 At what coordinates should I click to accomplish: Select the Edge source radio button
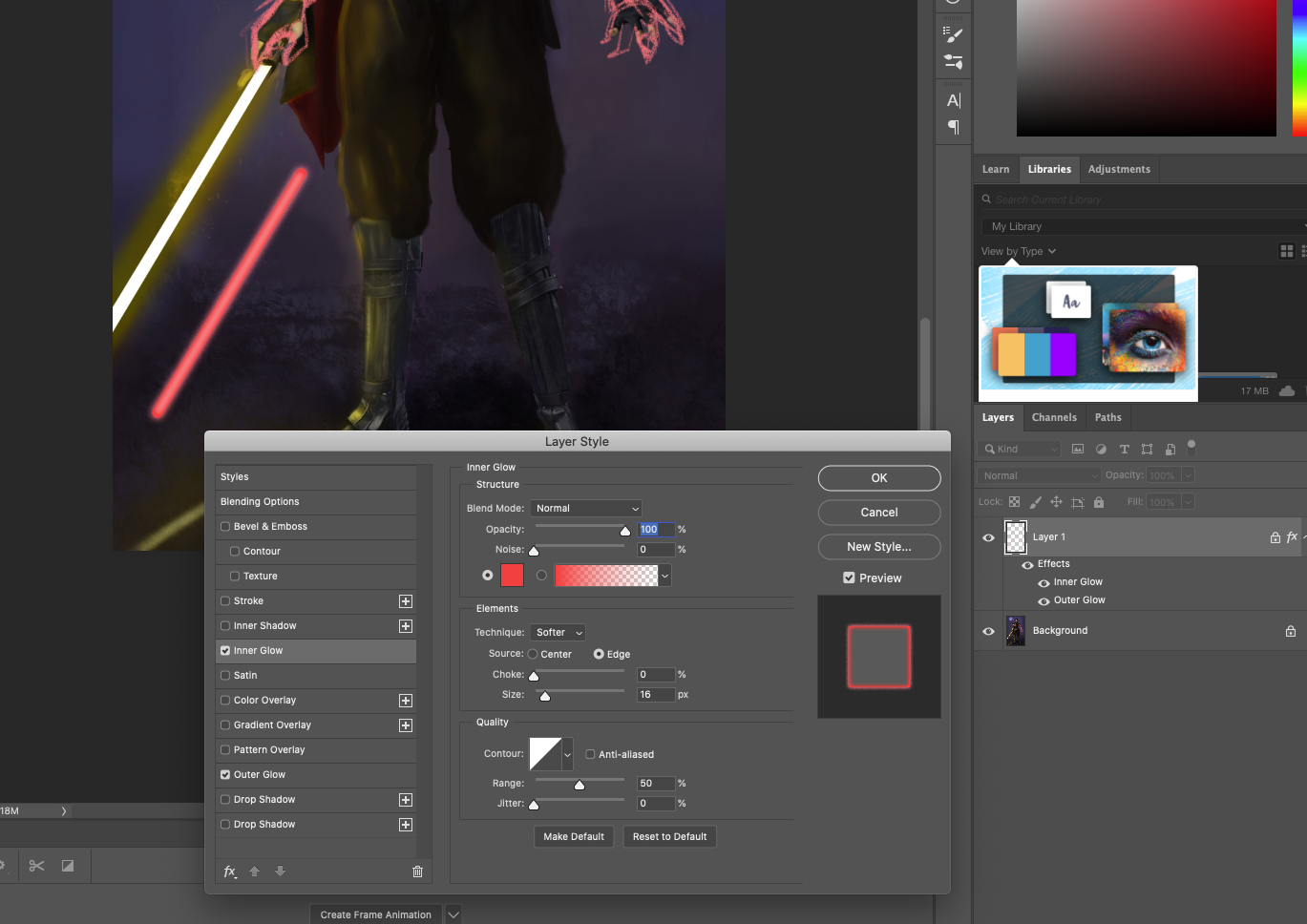pyautogui.click(x=599, y=654)
